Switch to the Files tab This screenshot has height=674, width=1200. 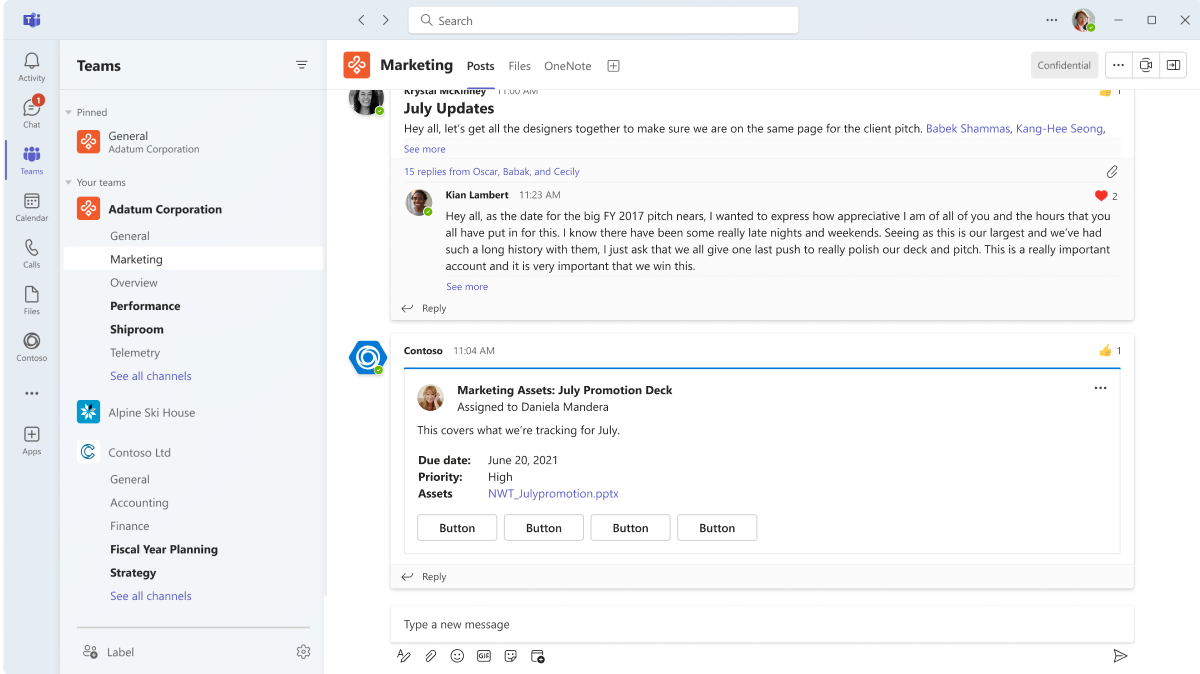click(x=519, y=66)
